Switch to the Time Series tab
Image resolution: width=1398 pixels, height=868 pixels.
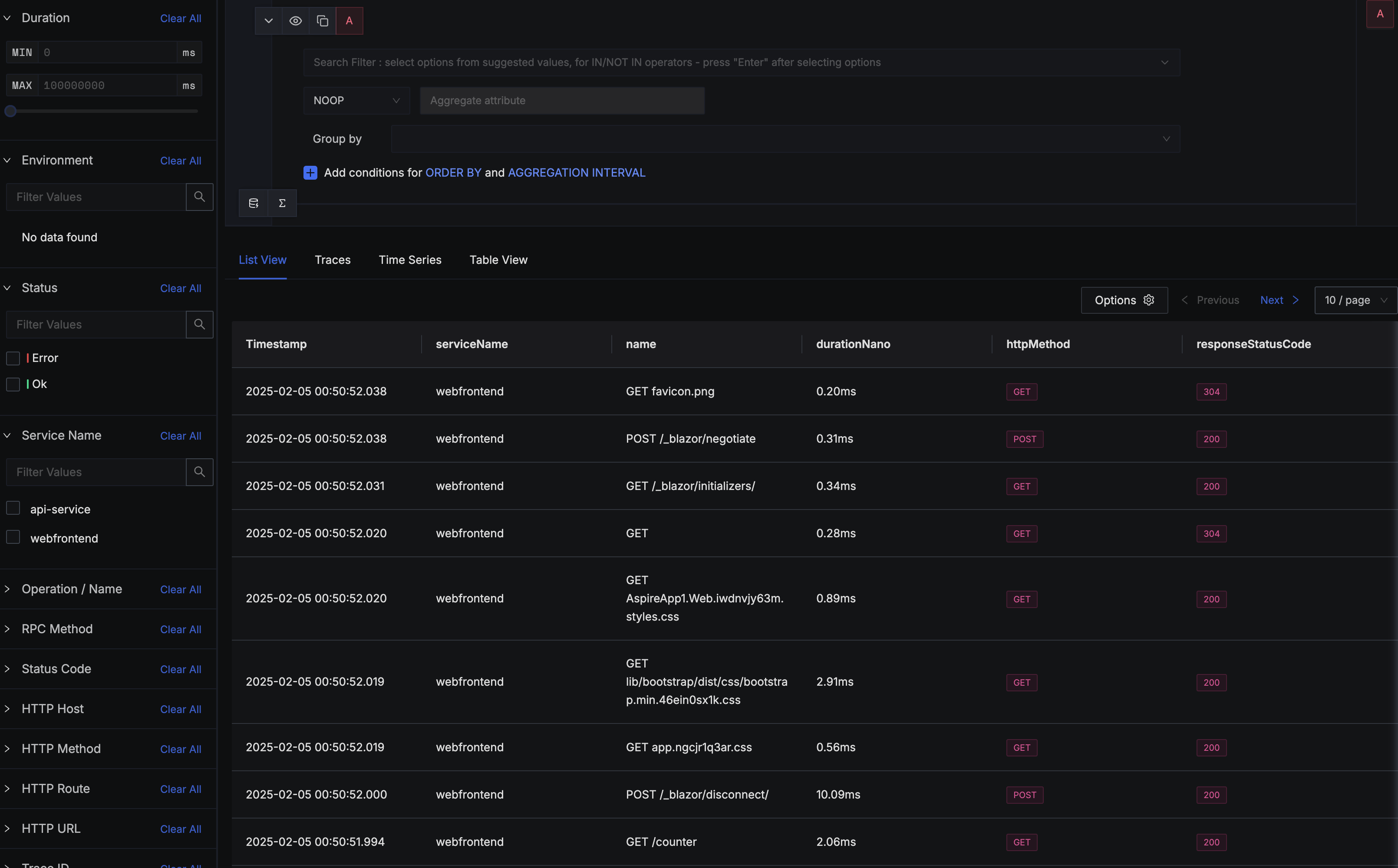click(x=409, y=260)
